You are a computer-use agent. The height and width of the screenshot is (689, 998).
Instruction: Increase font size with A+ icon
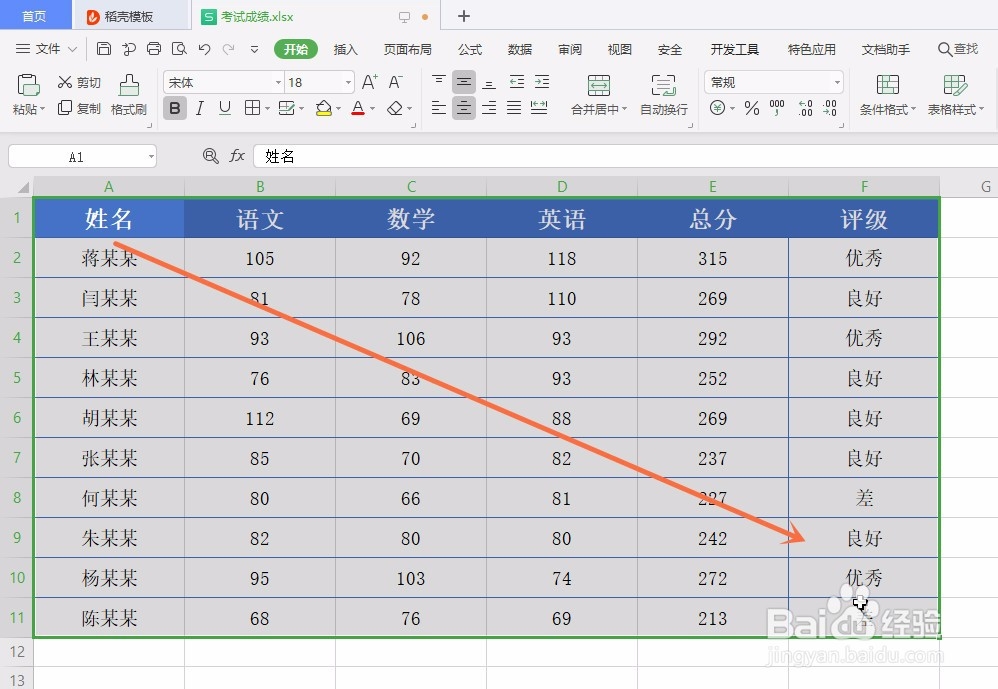pos(370,82)
